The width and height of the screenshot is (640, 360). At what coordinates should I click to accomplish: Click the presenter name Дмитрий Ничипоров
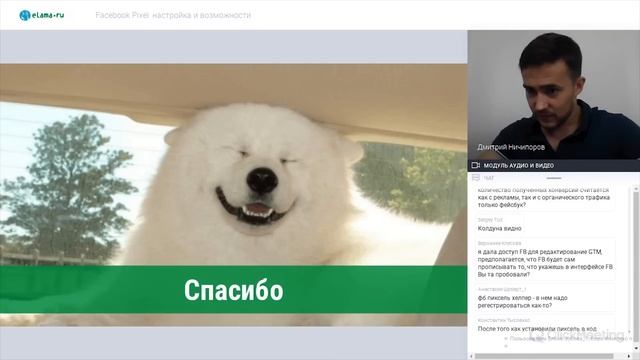[511, 147]
